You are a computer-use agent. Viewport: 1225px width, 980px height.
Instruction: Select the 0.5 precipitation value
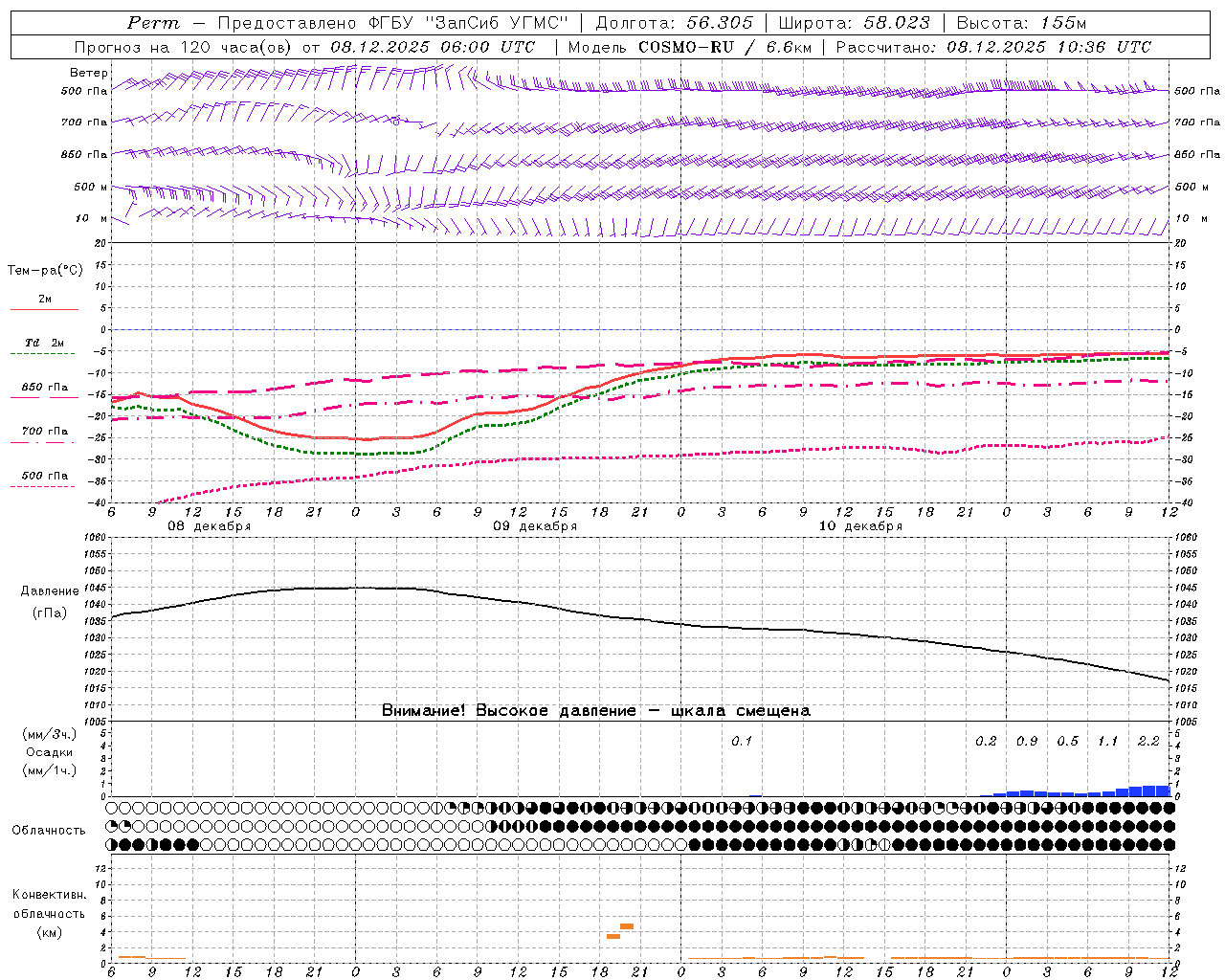[x=1067, y=742]
